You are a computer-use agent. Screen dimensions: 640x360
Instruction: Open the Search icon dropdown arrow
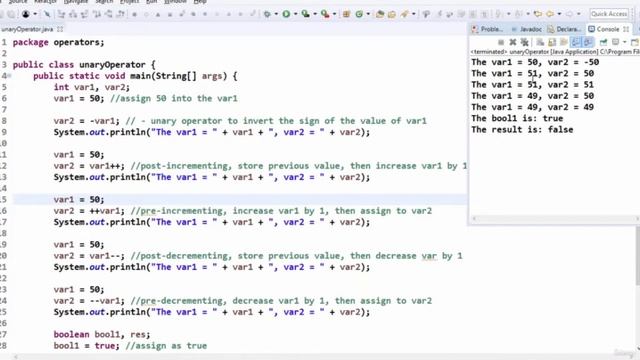click(x=413, y=14)
